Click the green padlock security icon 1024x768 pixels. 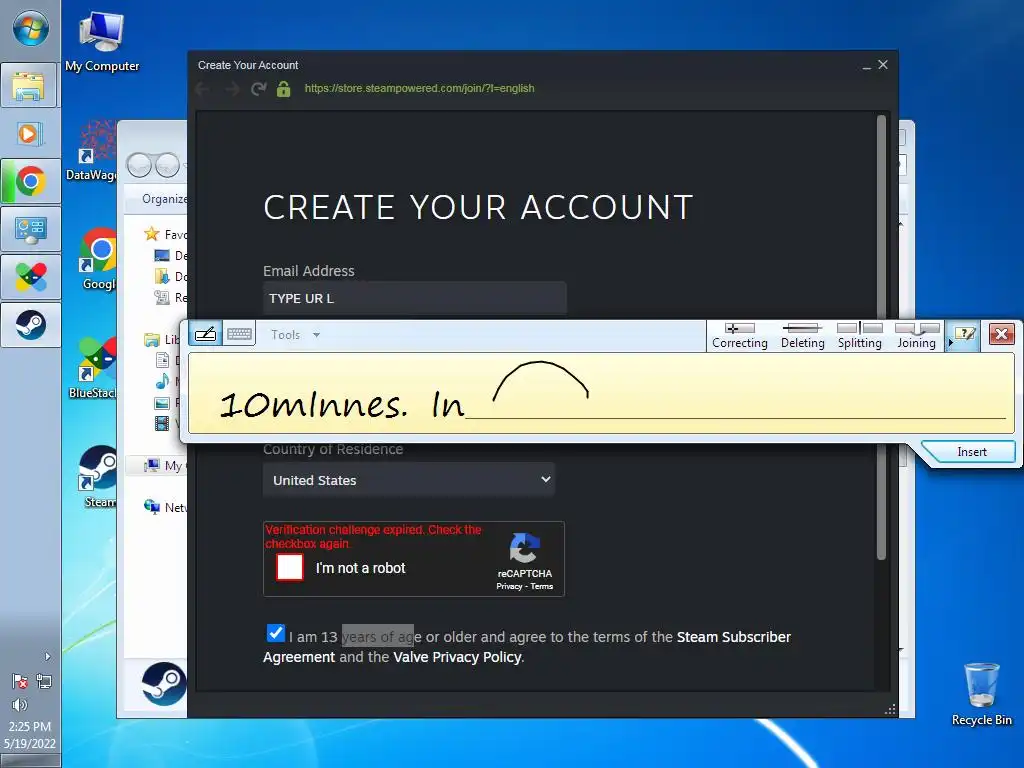point(283,89)
